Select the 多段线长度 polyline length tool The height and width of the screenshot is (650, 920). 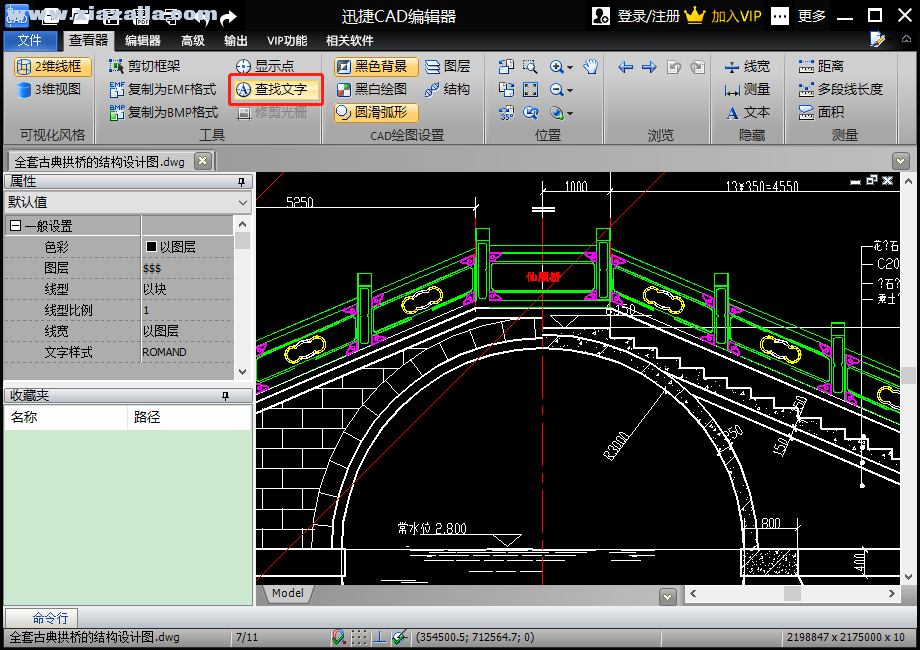[841, 89]
